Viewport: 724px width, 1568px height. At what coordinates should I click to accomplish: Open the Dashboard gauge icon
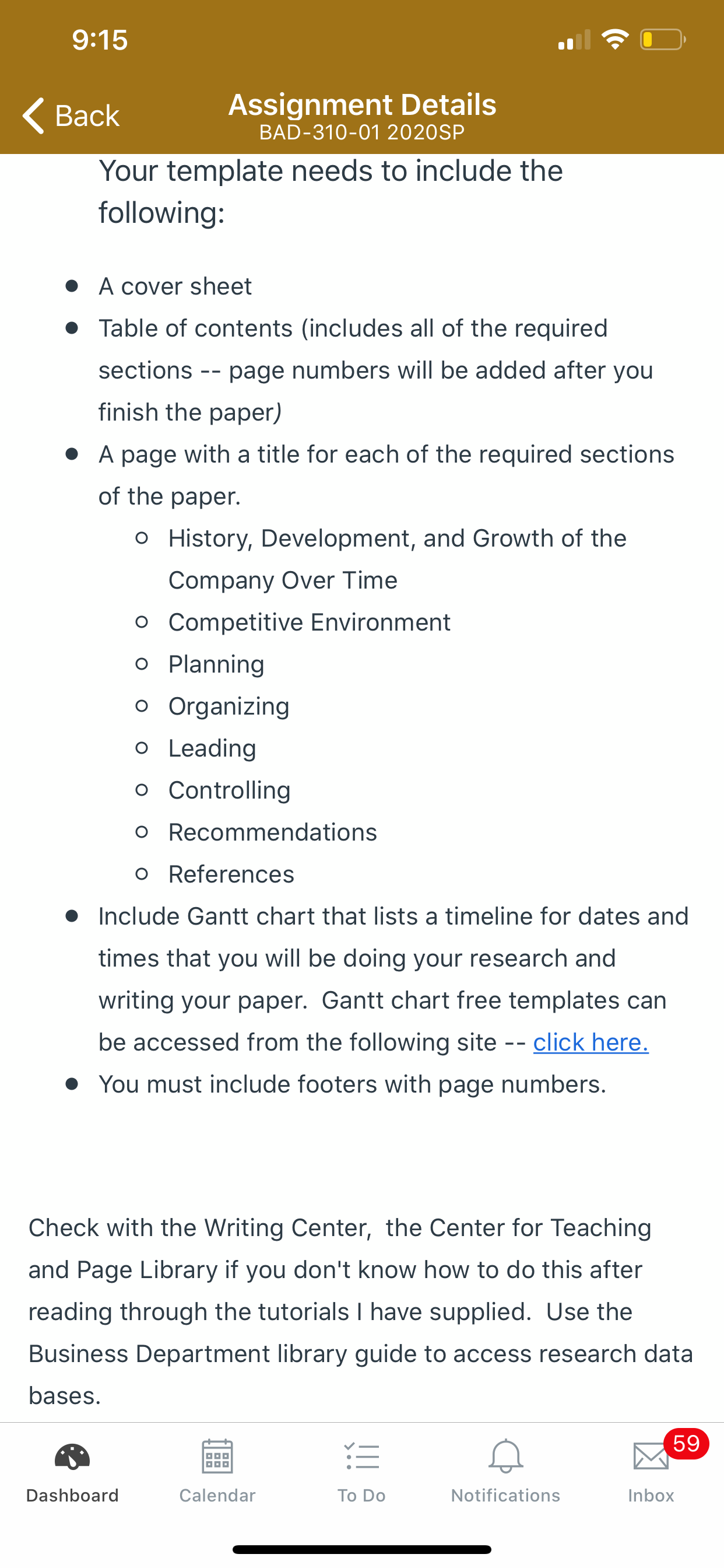[72, 1457]
